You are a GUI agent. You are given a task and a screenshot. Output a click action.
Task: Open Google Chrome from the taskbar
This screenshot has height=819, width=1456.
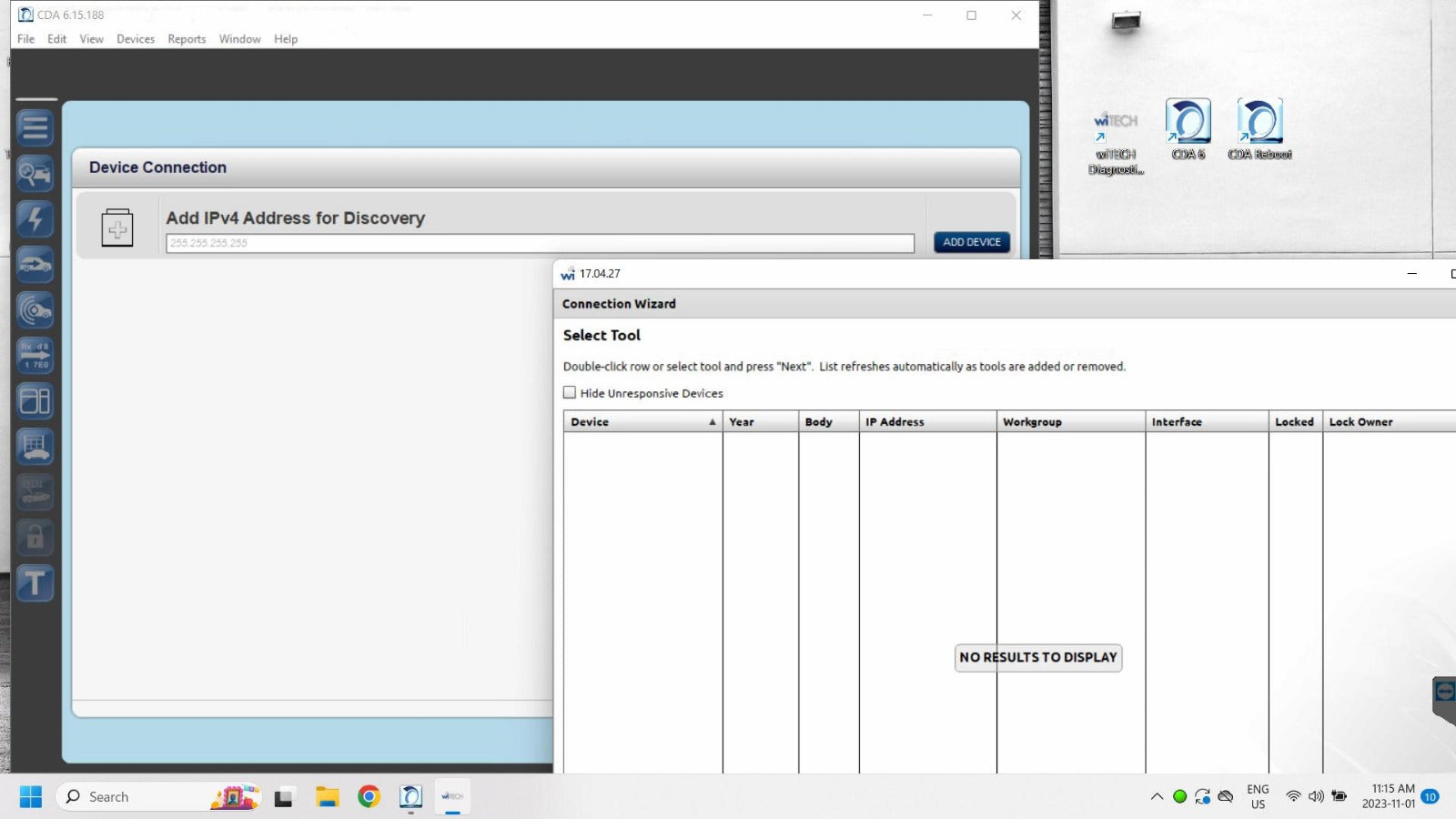click(x=369, y=797)
